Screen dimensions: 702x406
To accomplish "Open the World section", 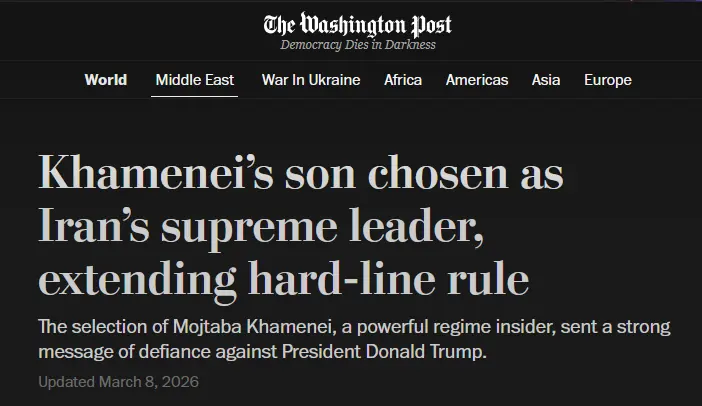I will click(105, 80).
